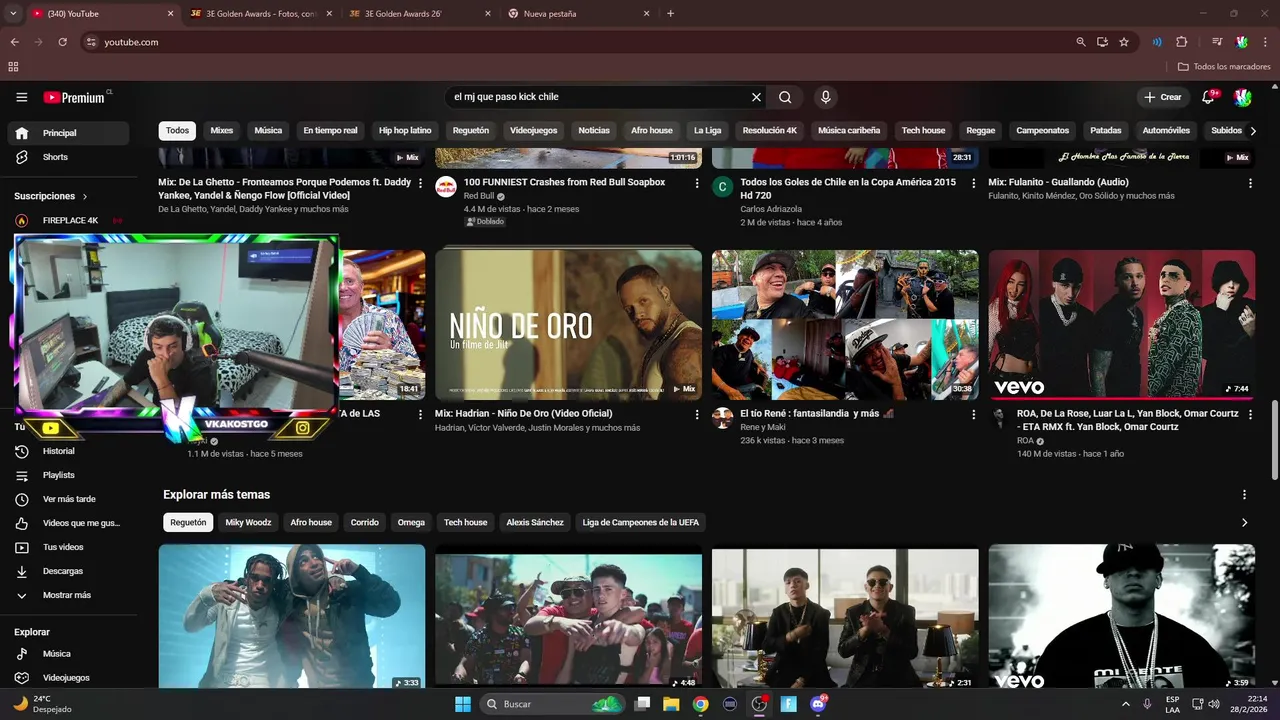This screenshot has height=720, width=1280.
Task: Start voice search with microphone icon
Action: tap(825, 97)
